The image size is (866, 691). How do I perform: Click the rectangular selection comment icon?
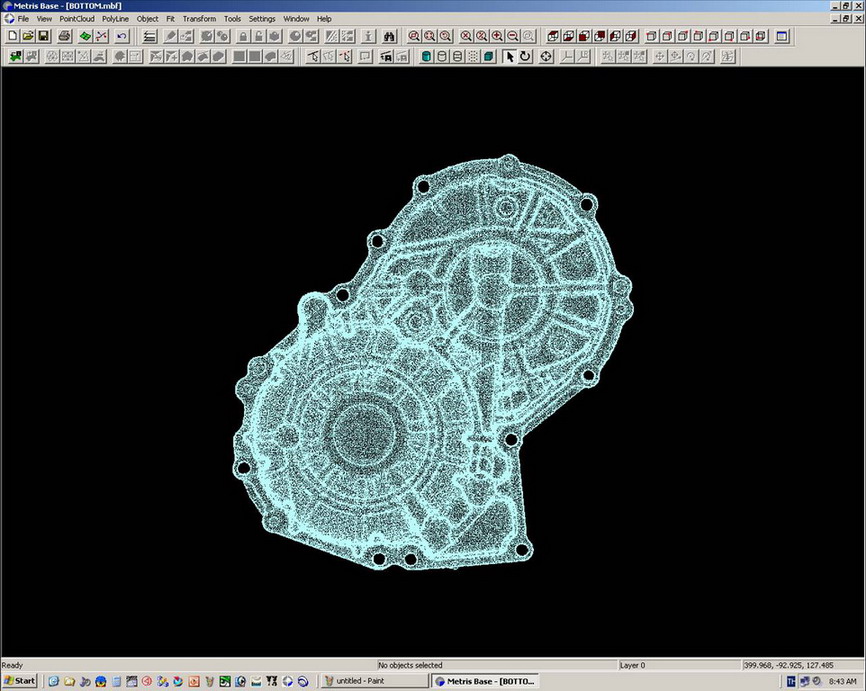point(365,56)
